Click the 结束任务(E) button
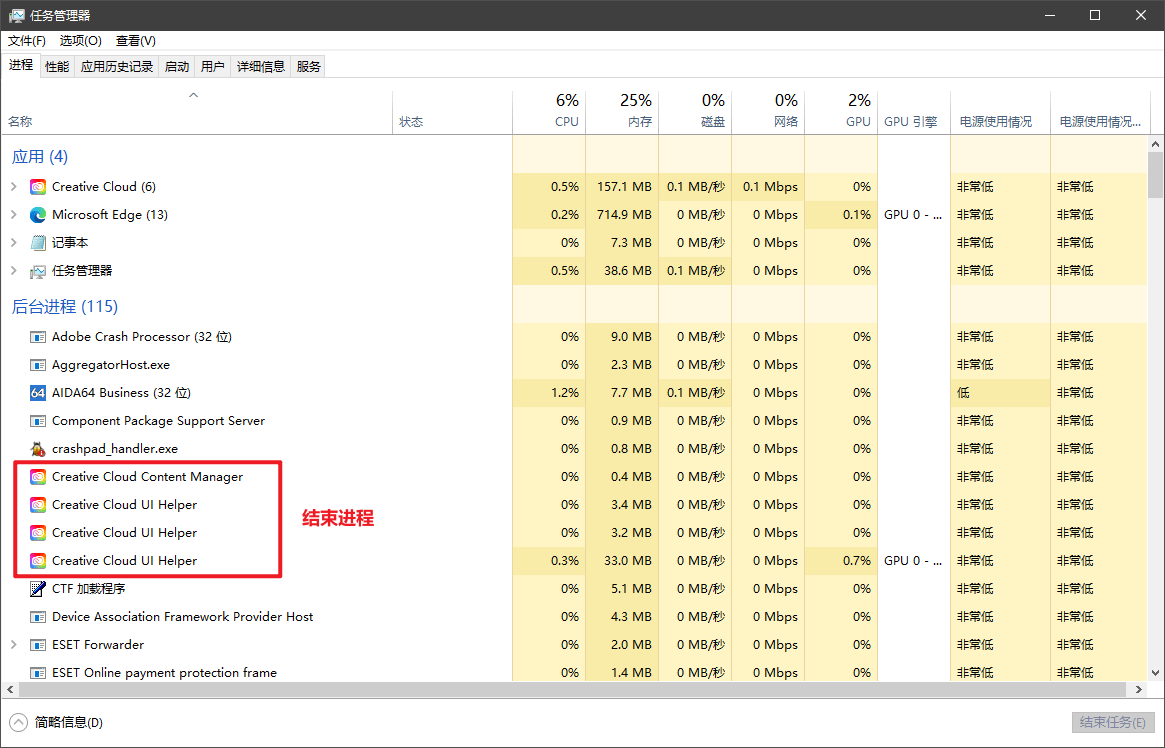The height and width of the screenshot is (748, 1165). (x=1112, y=722)
